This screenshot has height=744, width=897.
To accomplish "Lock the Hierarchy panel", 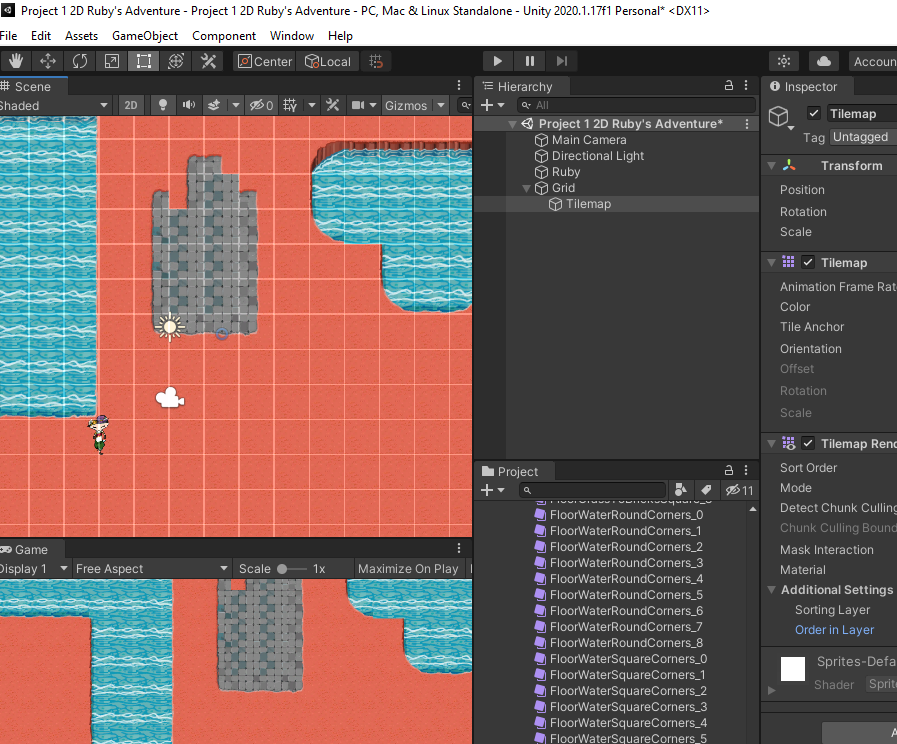I will pyautogui.click(x=729, y=85).
